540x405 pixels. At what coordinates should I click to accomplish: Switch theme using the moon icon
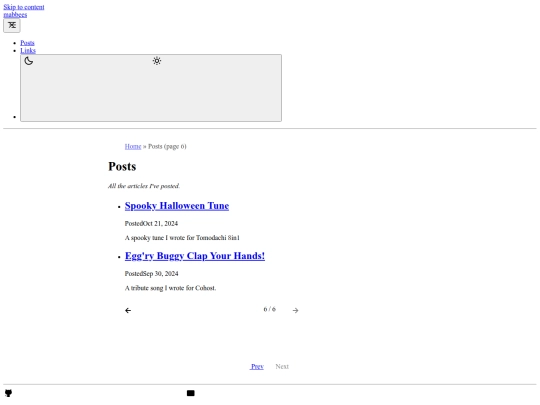(29, 61)
